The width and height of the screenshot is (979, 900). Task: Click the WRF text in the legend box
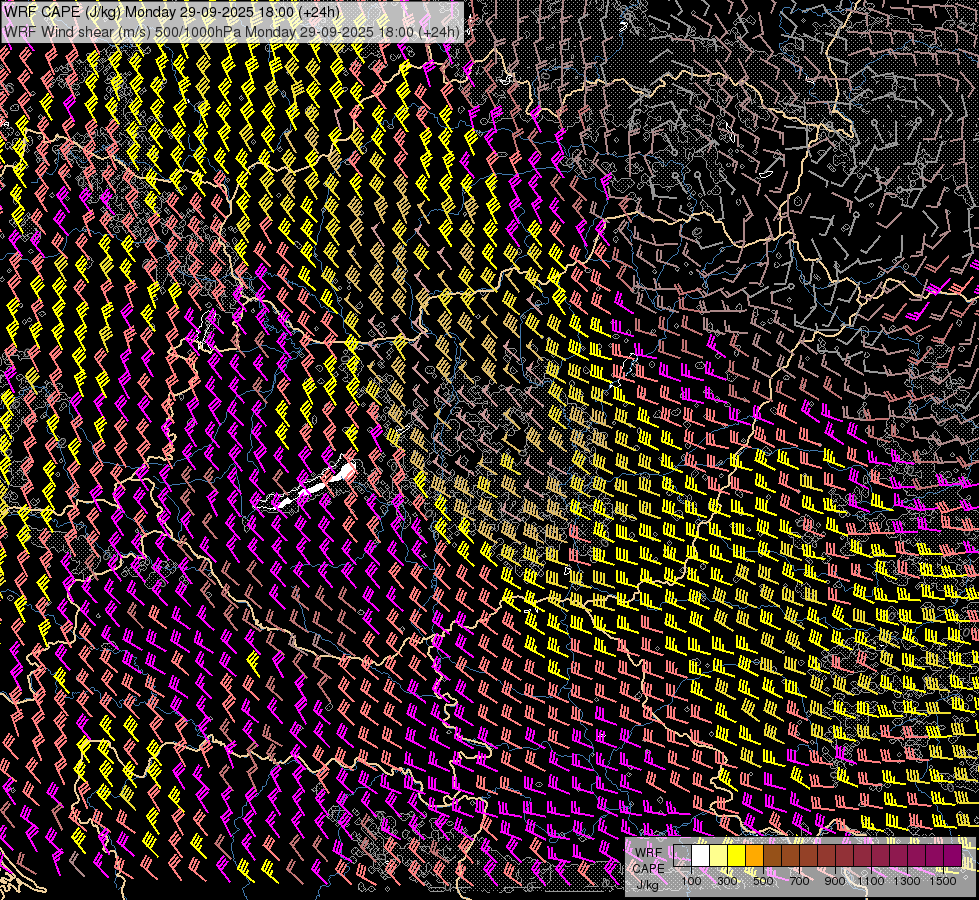point(648,852)
